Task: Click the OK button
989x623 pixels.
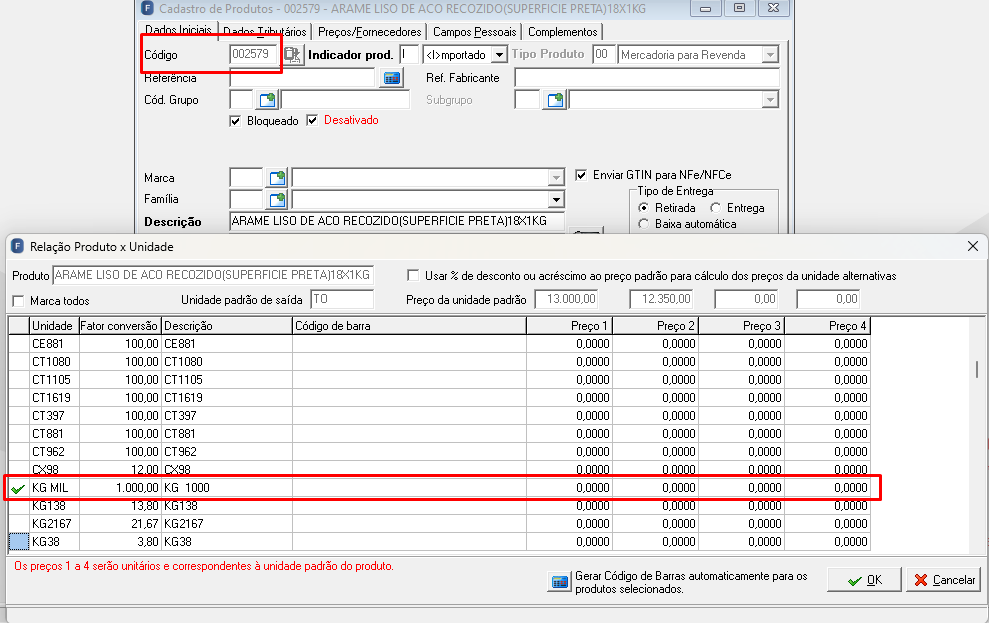Action: [865, 579]
